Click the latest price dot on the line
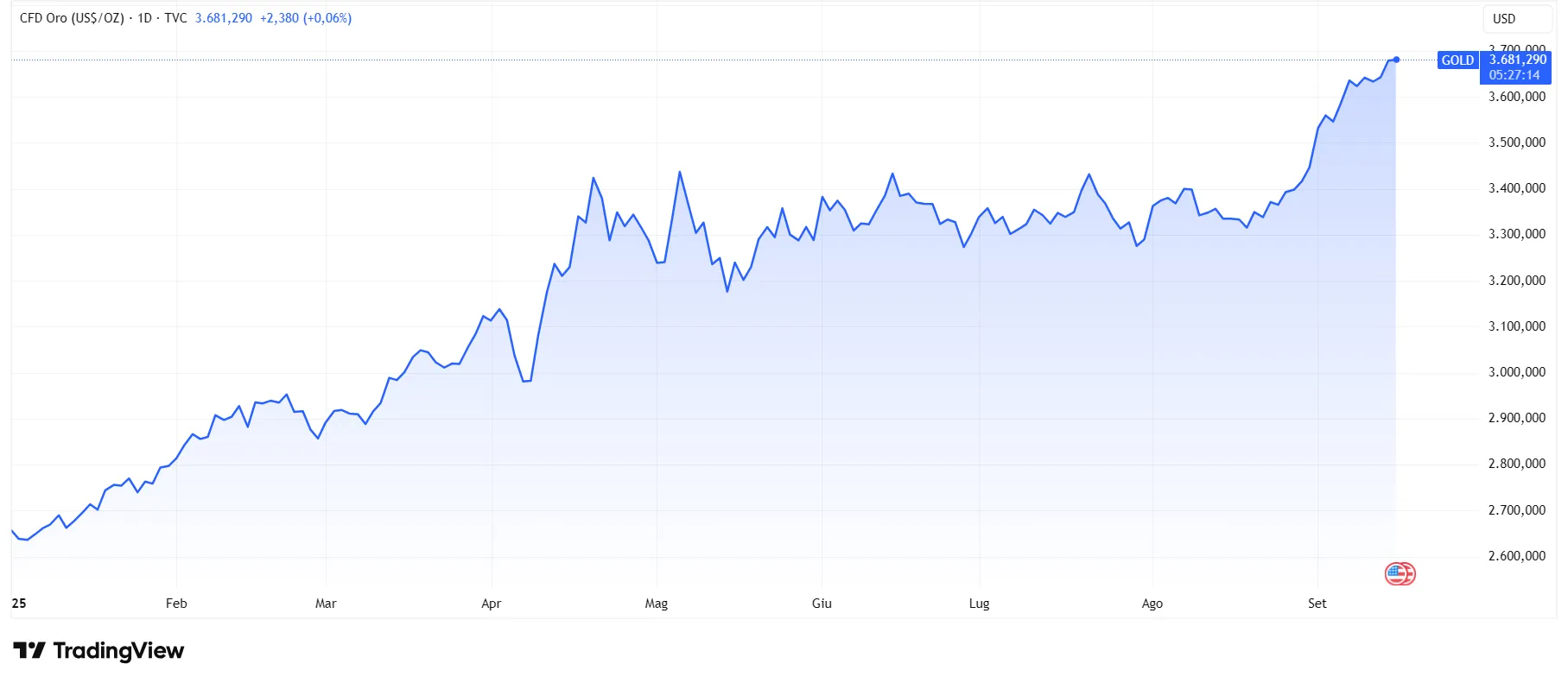Image resolution: width=1568 pixels, height=683 pixels. click(x=1396, y=60)
